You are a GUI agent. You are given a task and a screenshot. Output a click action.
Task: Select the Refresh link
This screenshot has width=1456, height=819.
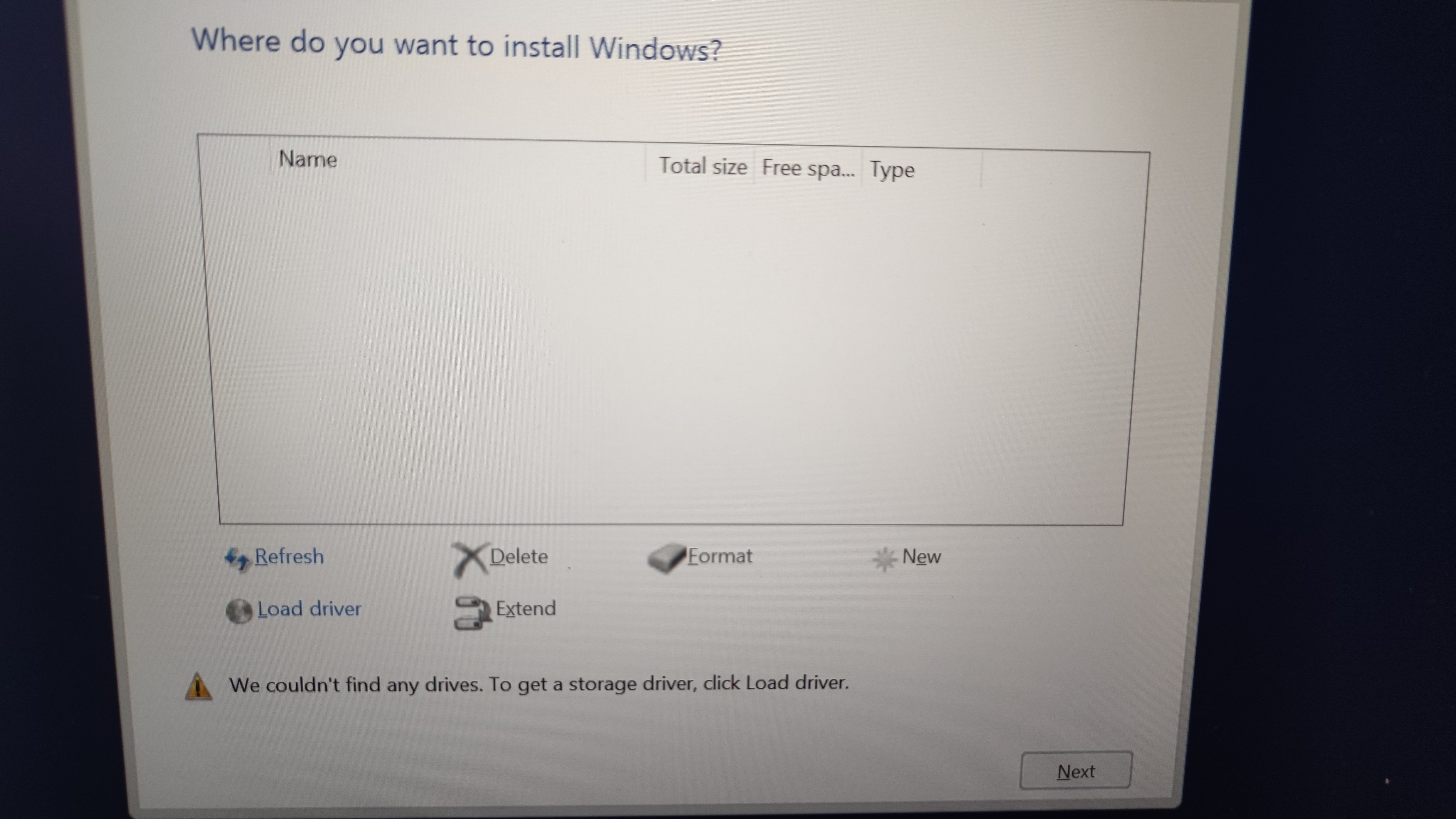(289, 556)
